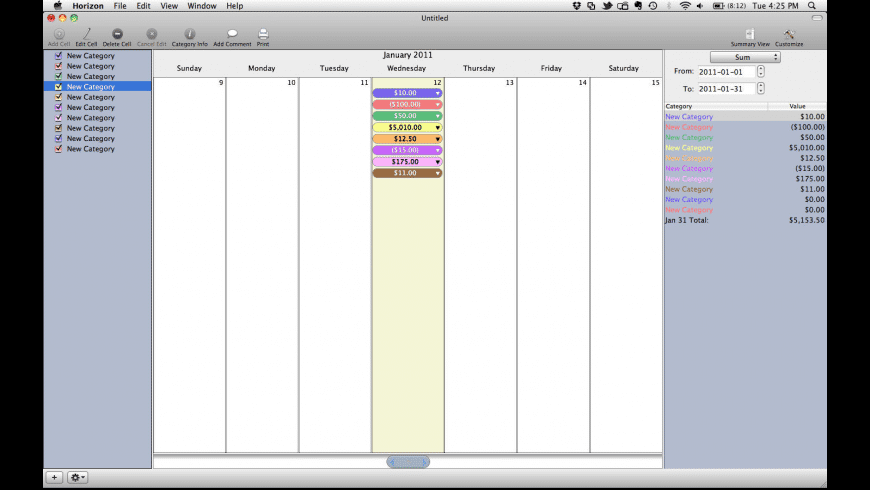Image resolution: width=870 pixels, height=490 pixels.
Task: Click the January 2011 month title
Action: [x=407, y=55]
